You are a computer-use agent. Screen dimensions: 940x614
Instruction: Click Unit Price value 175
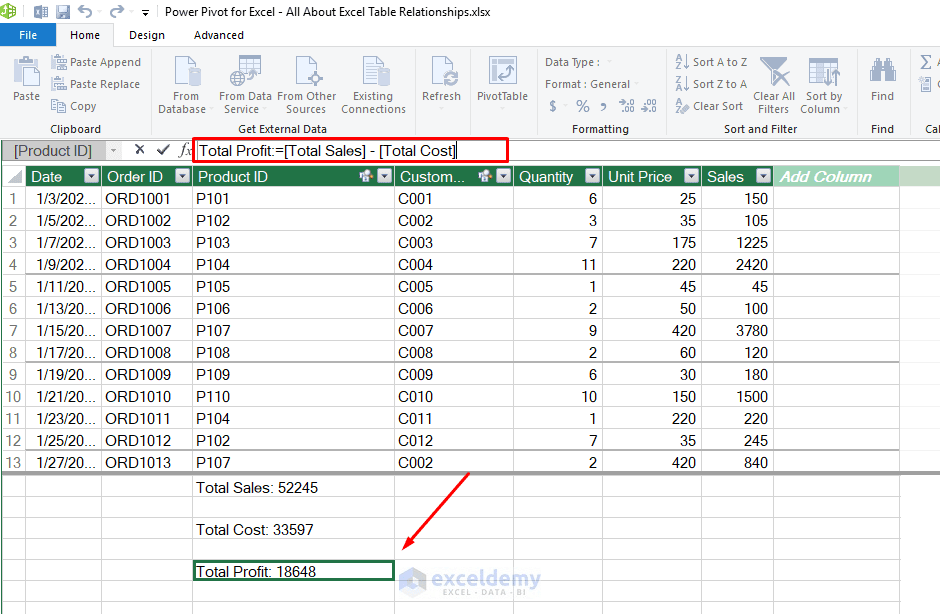[x=652, y=242]
